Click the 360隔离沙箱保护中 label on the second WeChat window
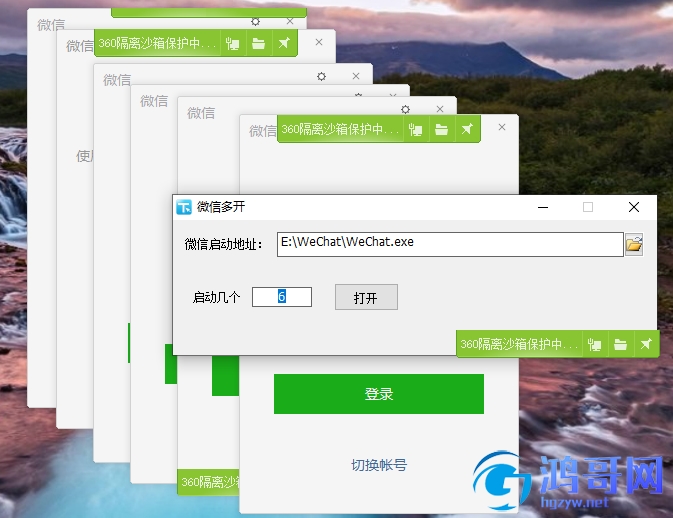The image size is (673, 518). point(157,43)
